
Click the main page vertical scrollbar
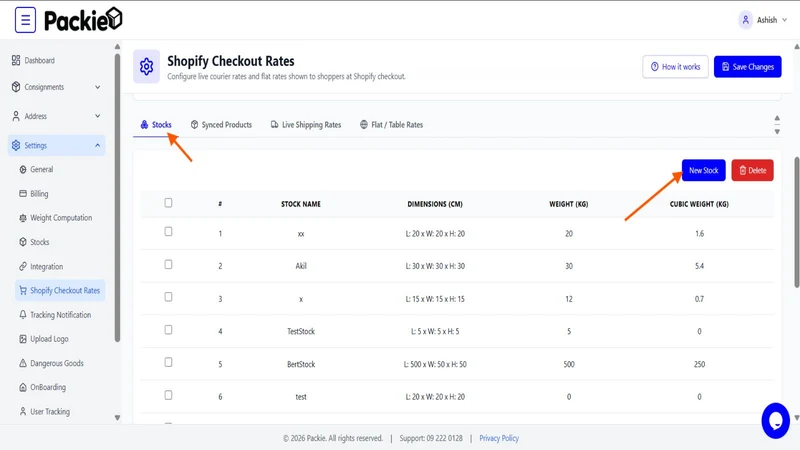pos(796,222)
